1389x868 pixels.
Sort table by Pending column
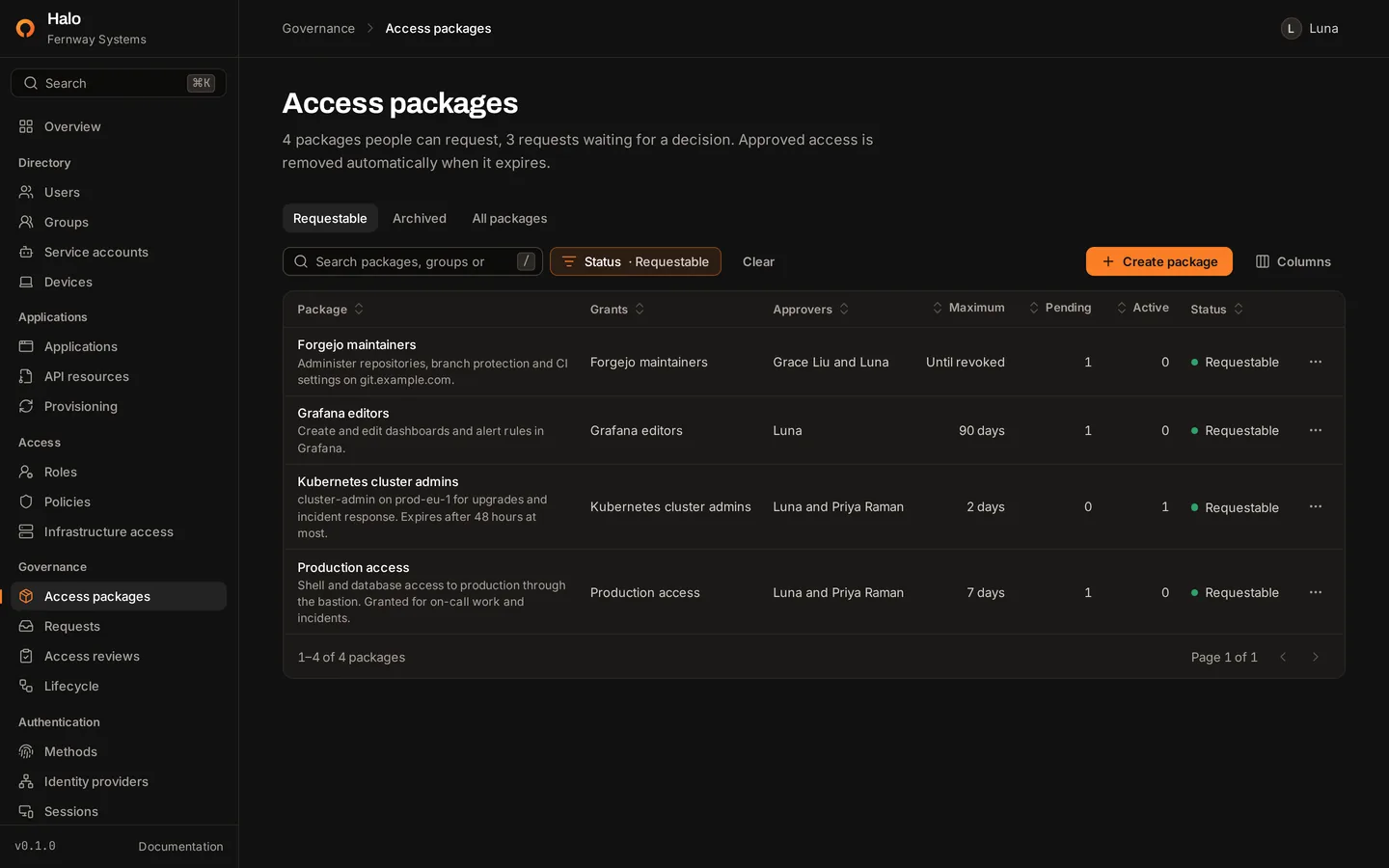click(1059, 308)
